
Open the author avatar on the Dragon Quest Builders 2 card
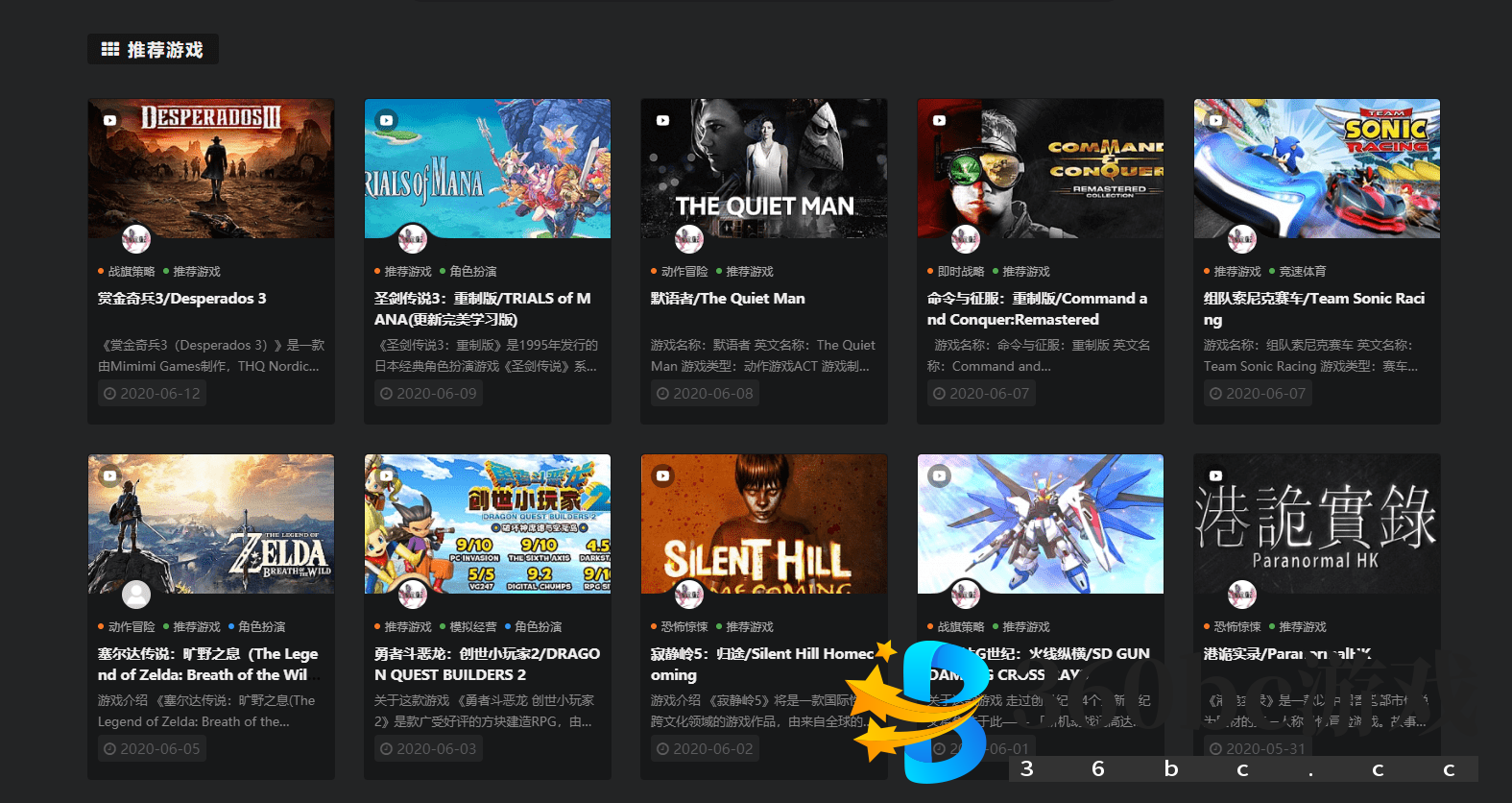(413, 594)
